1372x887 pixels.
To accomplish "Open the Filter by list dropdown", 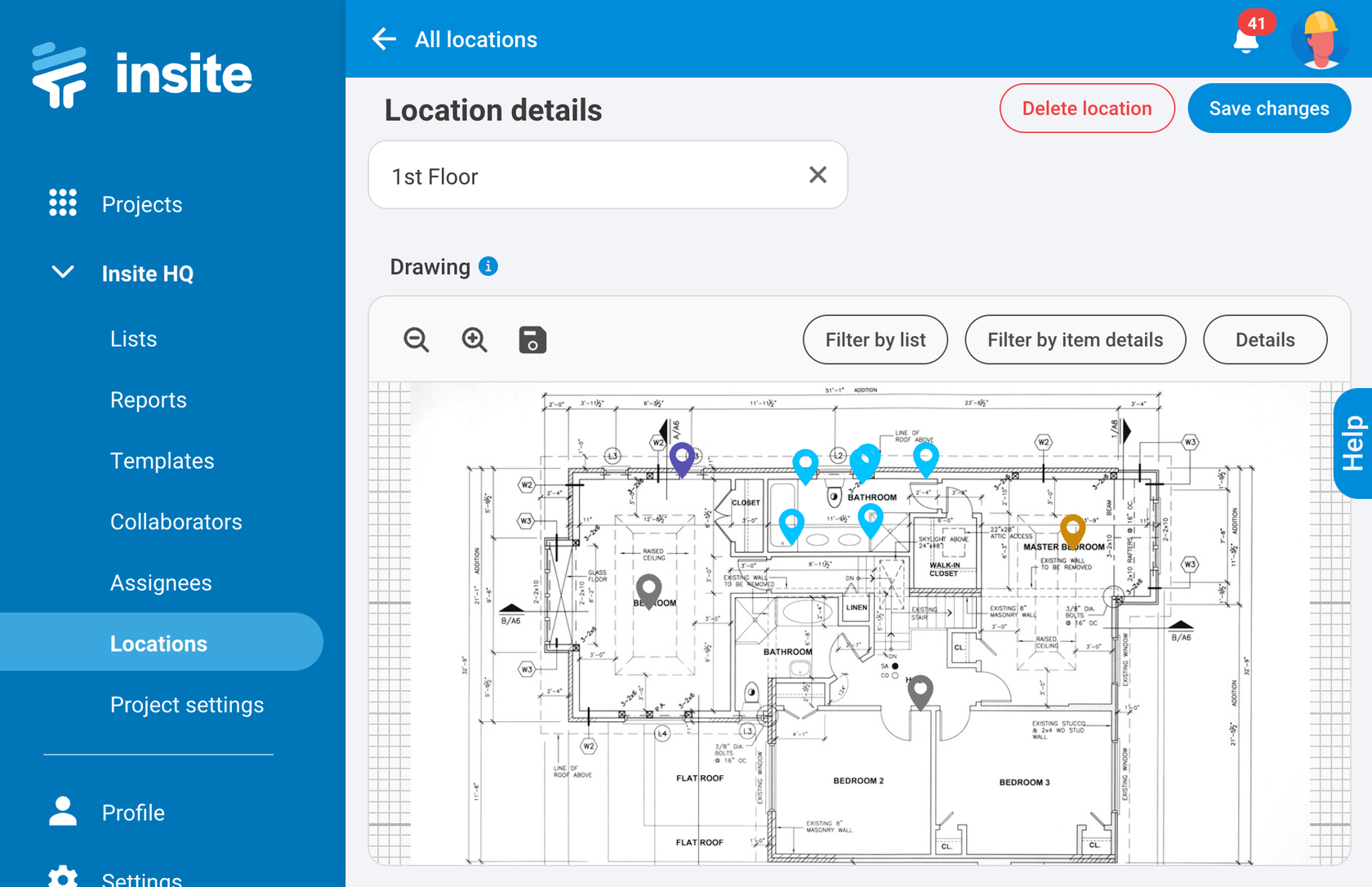I will pos(875,340).
